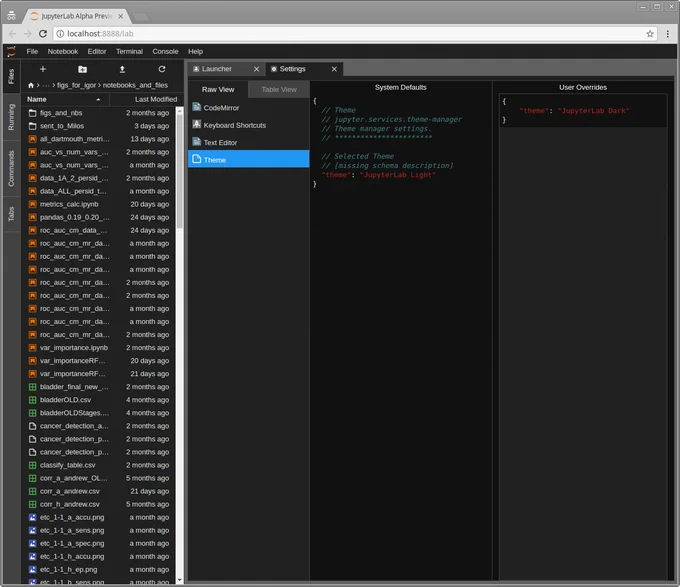
Task: Click the sent_to_Milos folder icon
Action: [x=32, y=126]
